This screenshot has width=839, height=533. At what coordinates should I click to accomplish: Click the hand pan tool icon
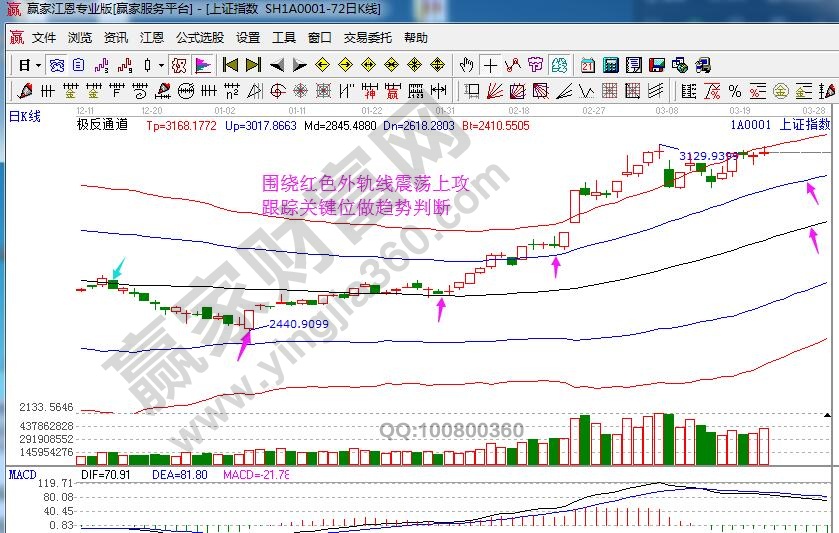click(467, 65)
